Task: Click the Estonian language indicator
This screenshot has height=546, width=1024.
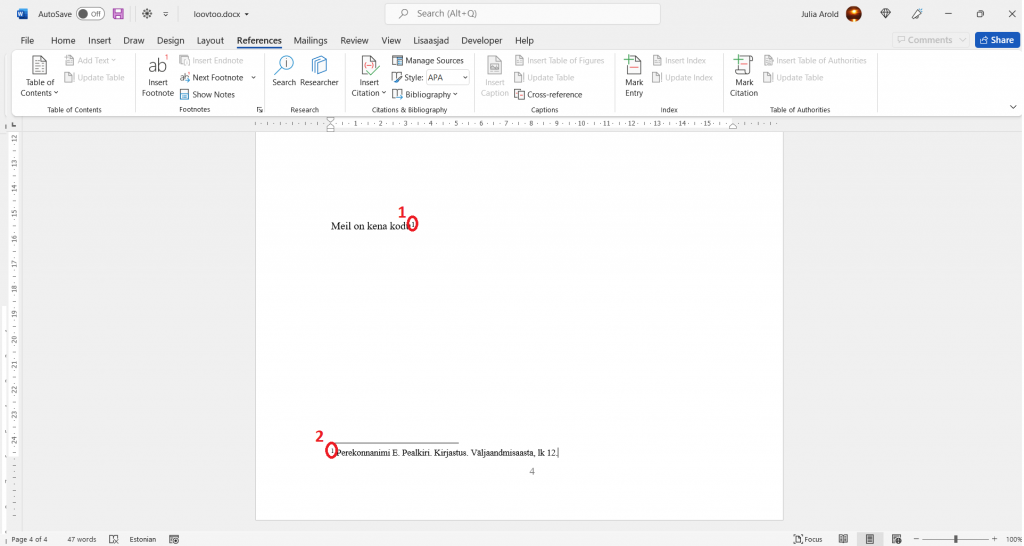Action: (x=143, y=539)
